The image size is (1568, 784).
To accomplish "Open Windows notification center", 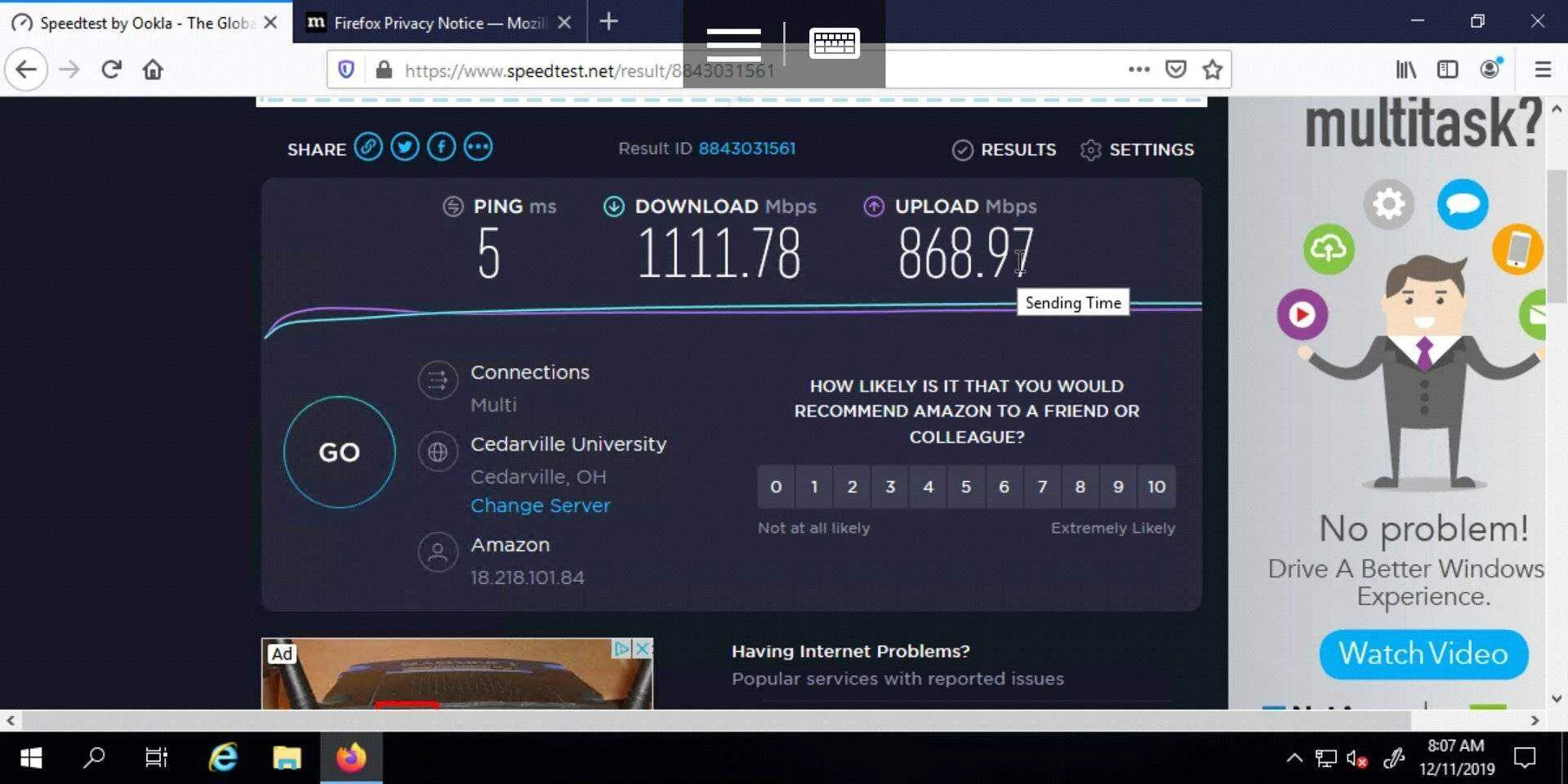I will (1525, 758).
